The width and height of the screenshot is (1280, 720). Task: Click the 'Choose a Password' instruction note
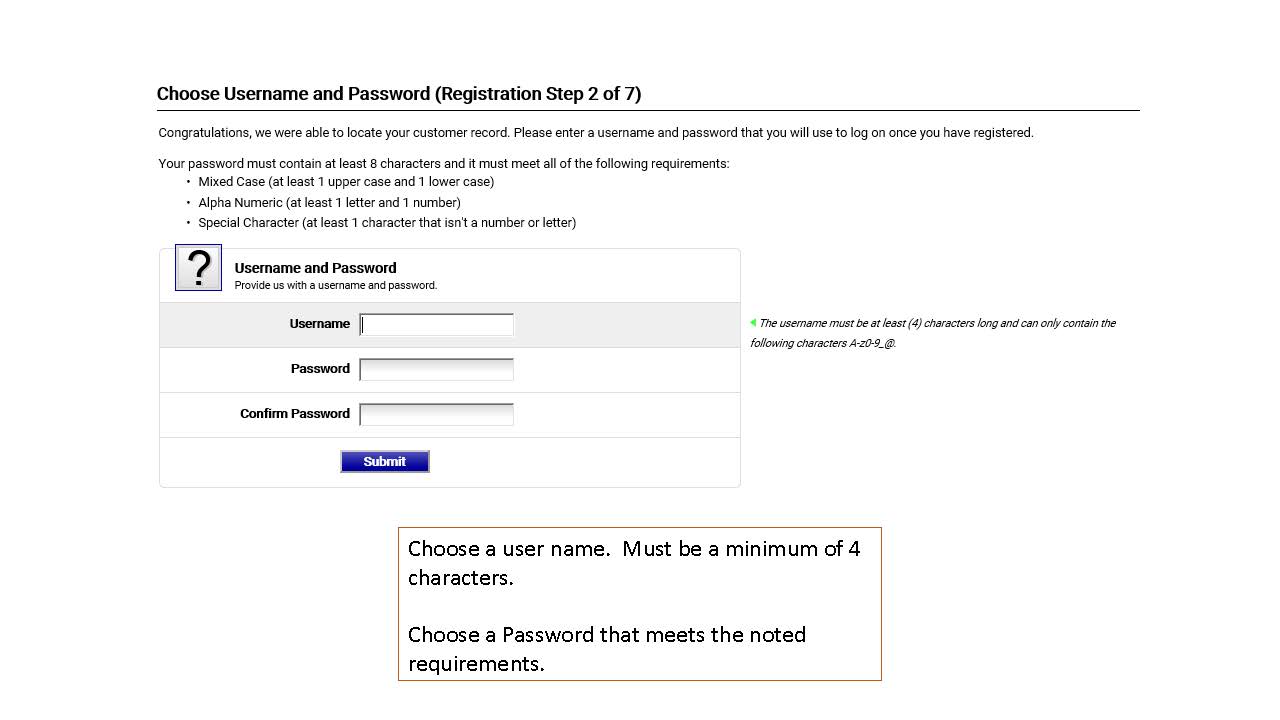[x=606, y=649]
